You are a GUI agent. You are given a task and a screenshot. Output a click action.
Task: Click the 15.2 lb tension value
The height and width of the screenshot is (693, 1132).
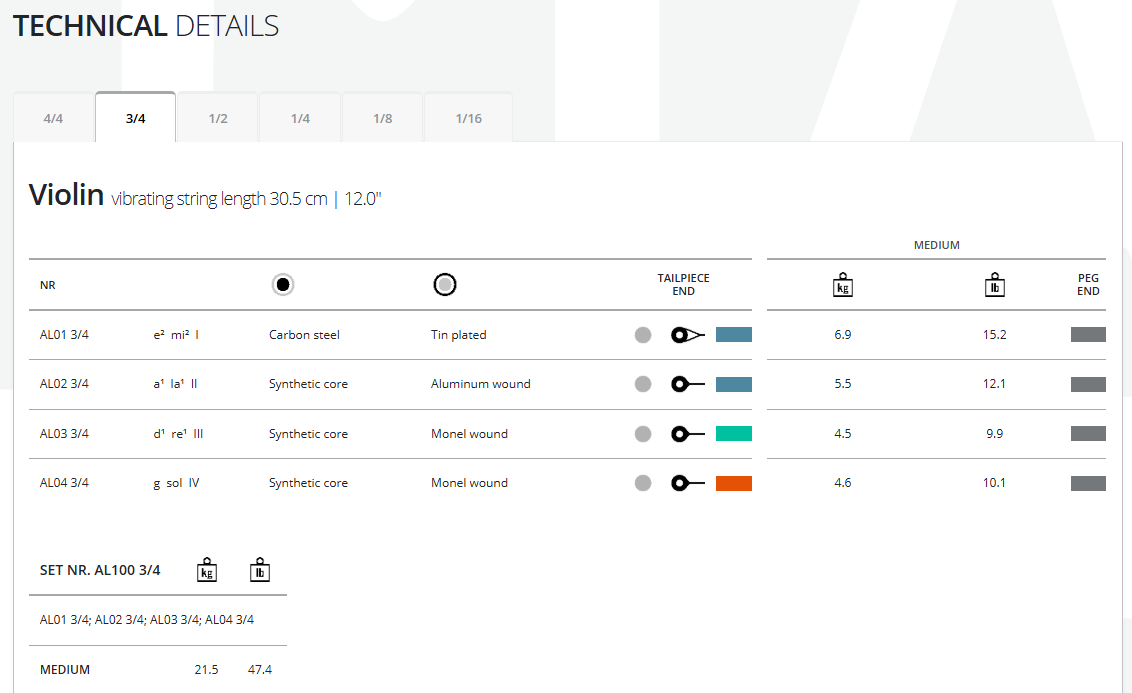994,335
